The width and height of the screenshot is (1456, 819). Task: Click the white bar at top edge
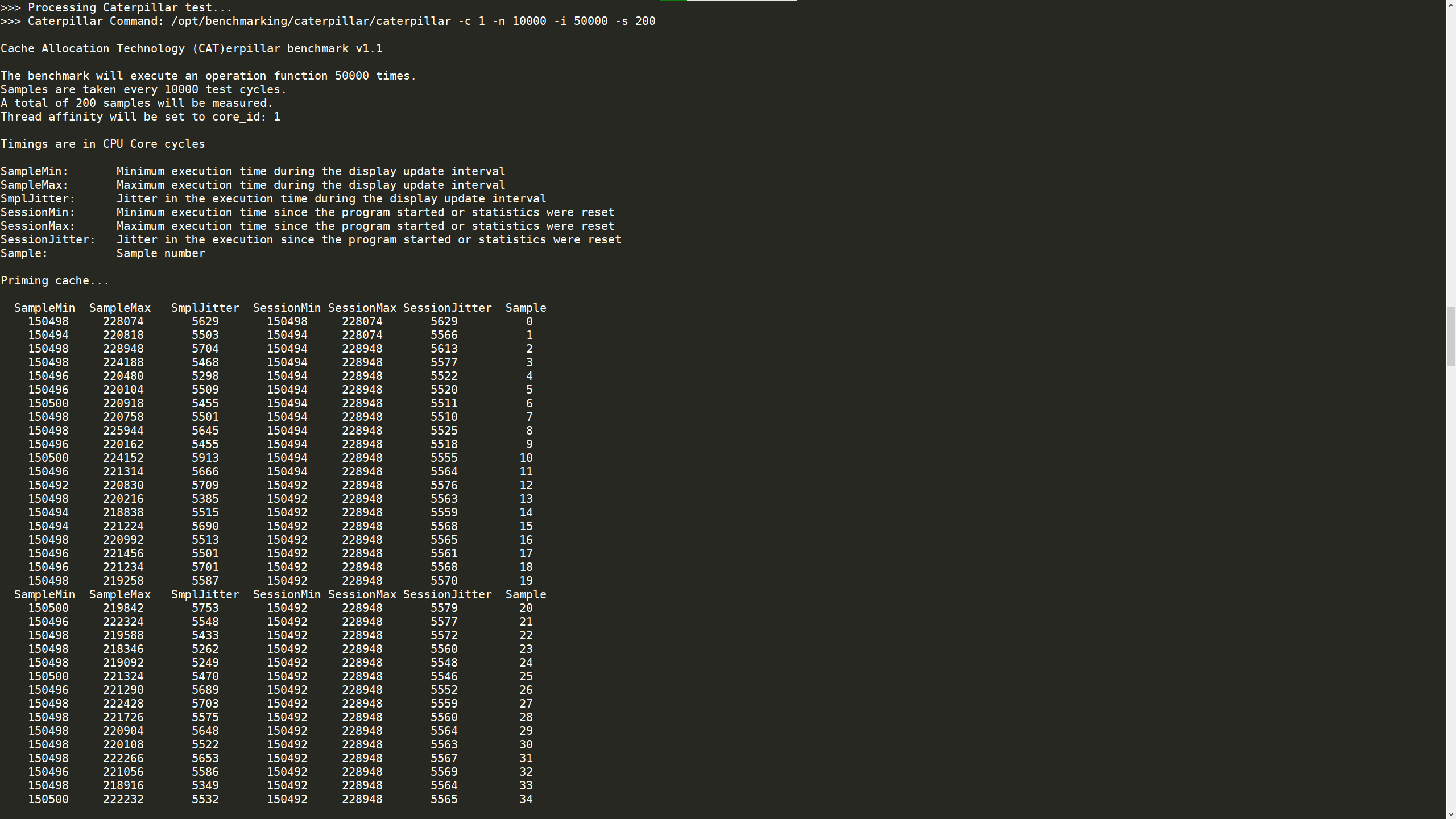pyautogui.click(x=741, y=1)
